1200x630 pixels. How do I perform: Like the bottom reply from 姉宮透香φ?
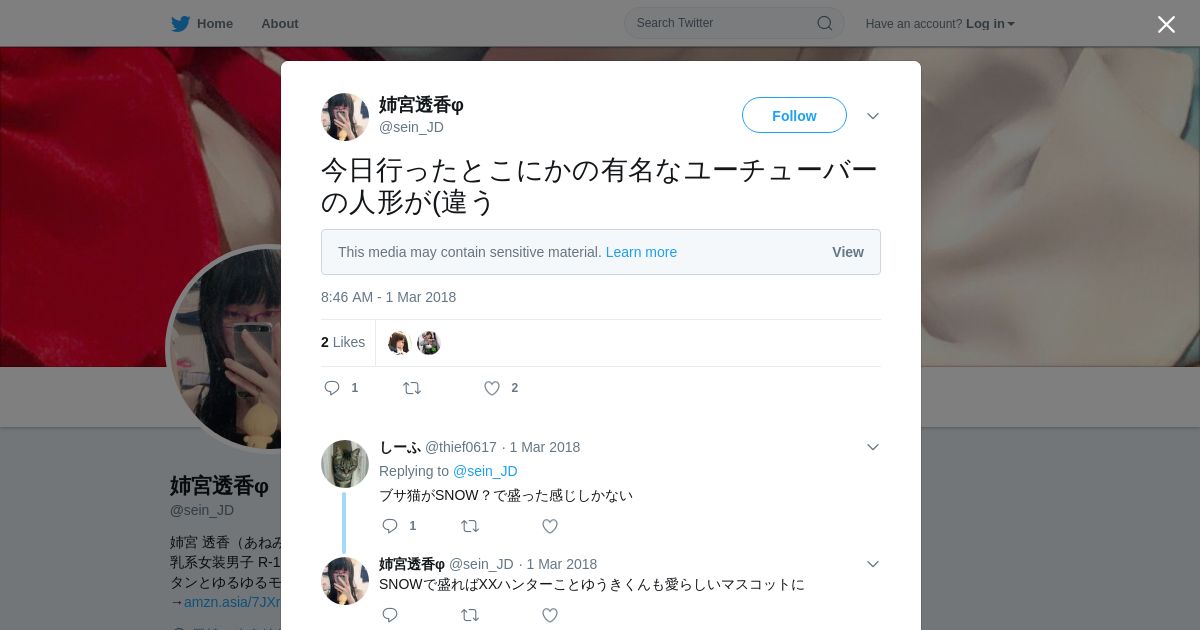[x=550, y=615]
